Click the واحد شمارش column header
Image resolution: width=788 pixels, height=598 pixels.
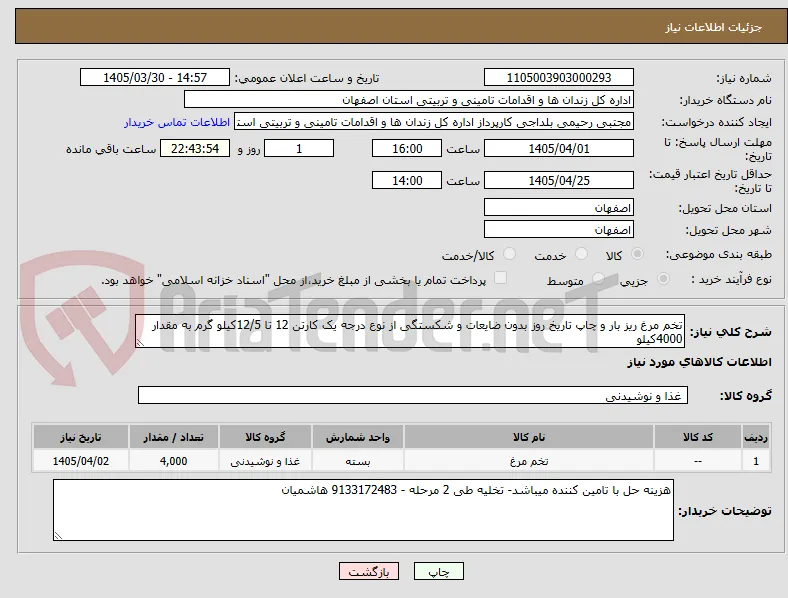point(358,437)
